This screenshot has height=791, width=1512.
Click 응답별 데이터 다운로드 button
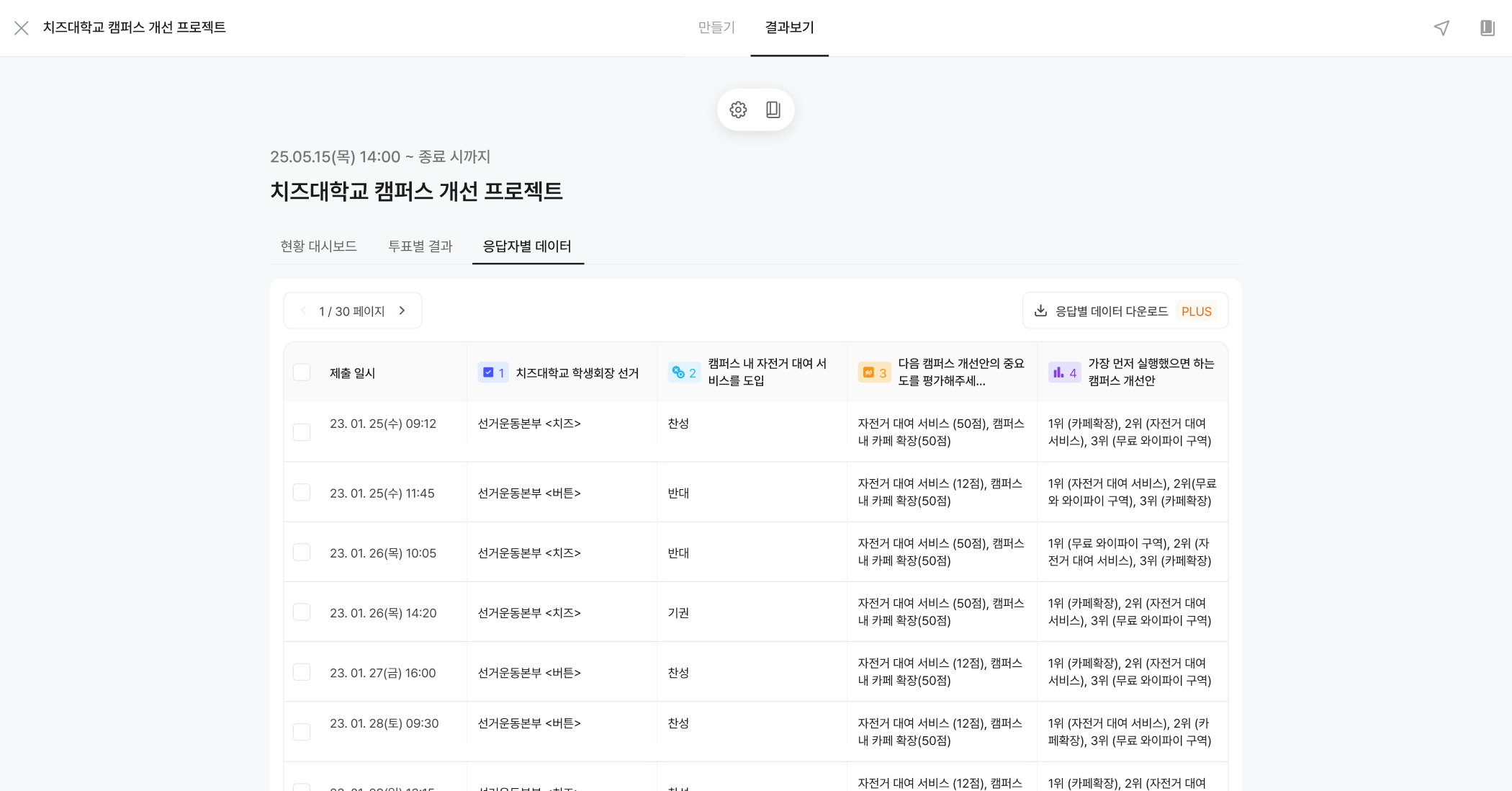[x=1125, y=311]
